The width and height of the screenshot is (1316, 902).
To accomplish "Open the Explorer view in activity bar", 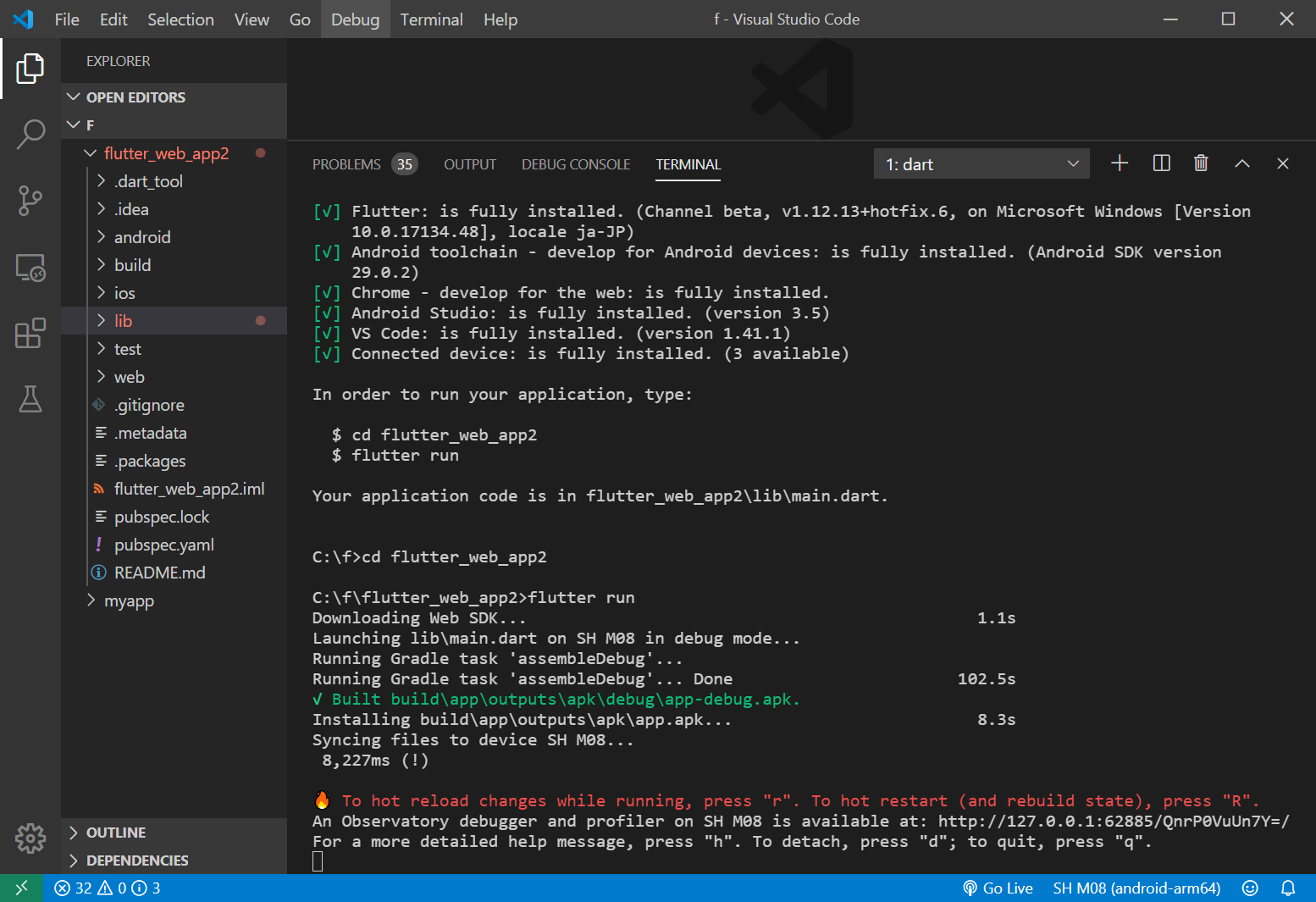I will coord(30,69).
